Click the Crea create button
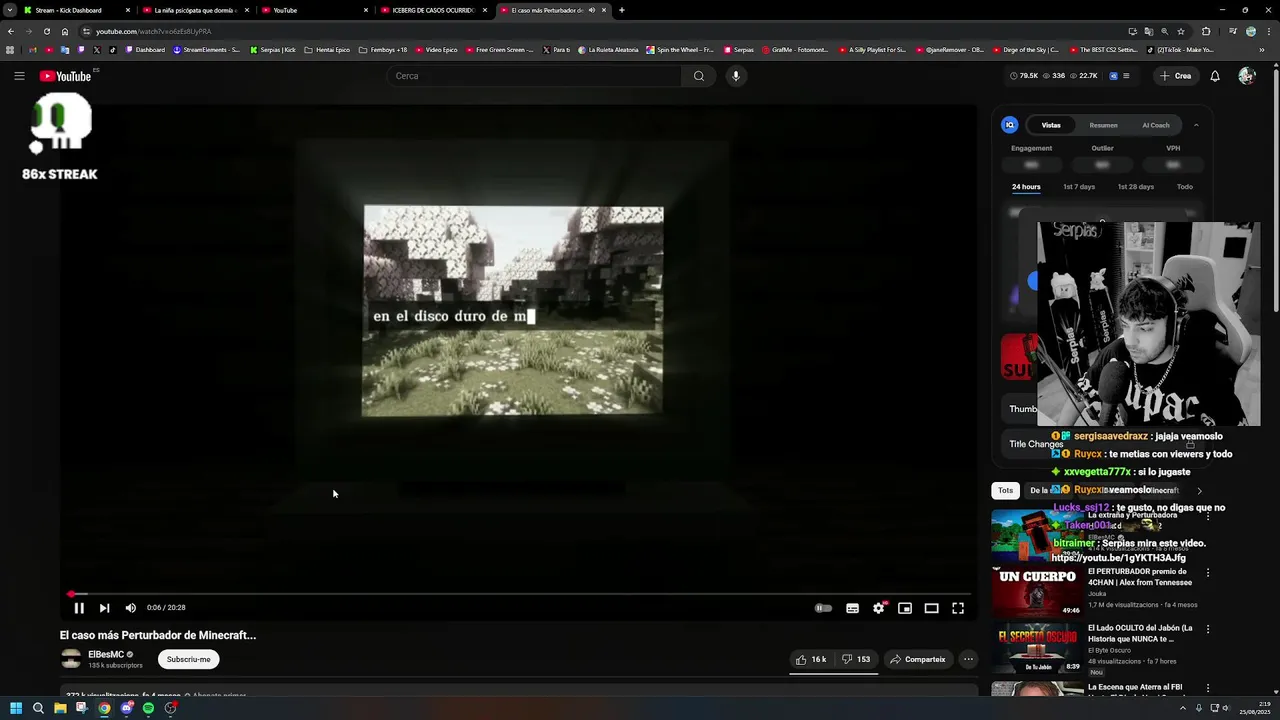This screenshot has height=720, width=1280. pos(1175,76)
